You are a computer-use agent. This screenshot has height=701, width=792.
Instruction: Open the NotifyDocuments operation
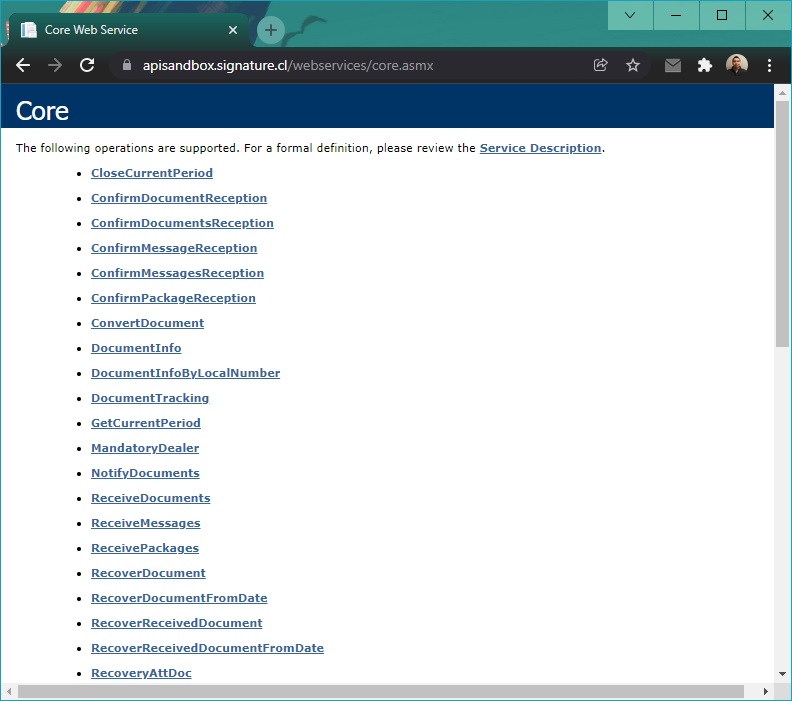[x=145, y=473]
